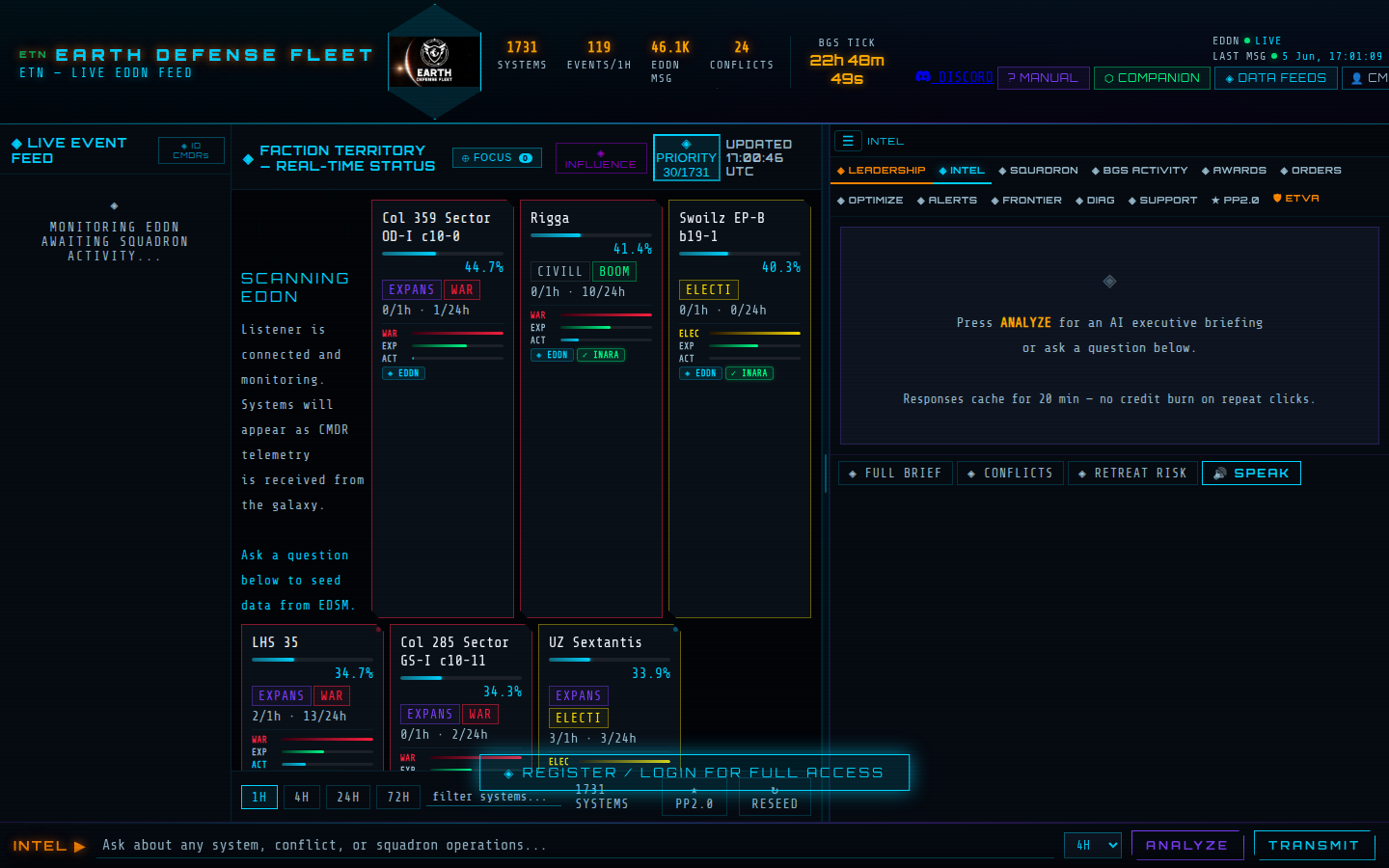This screenshot has width=1389, height=868.
Task: Select the 4H time range
Action: [302, 798]
